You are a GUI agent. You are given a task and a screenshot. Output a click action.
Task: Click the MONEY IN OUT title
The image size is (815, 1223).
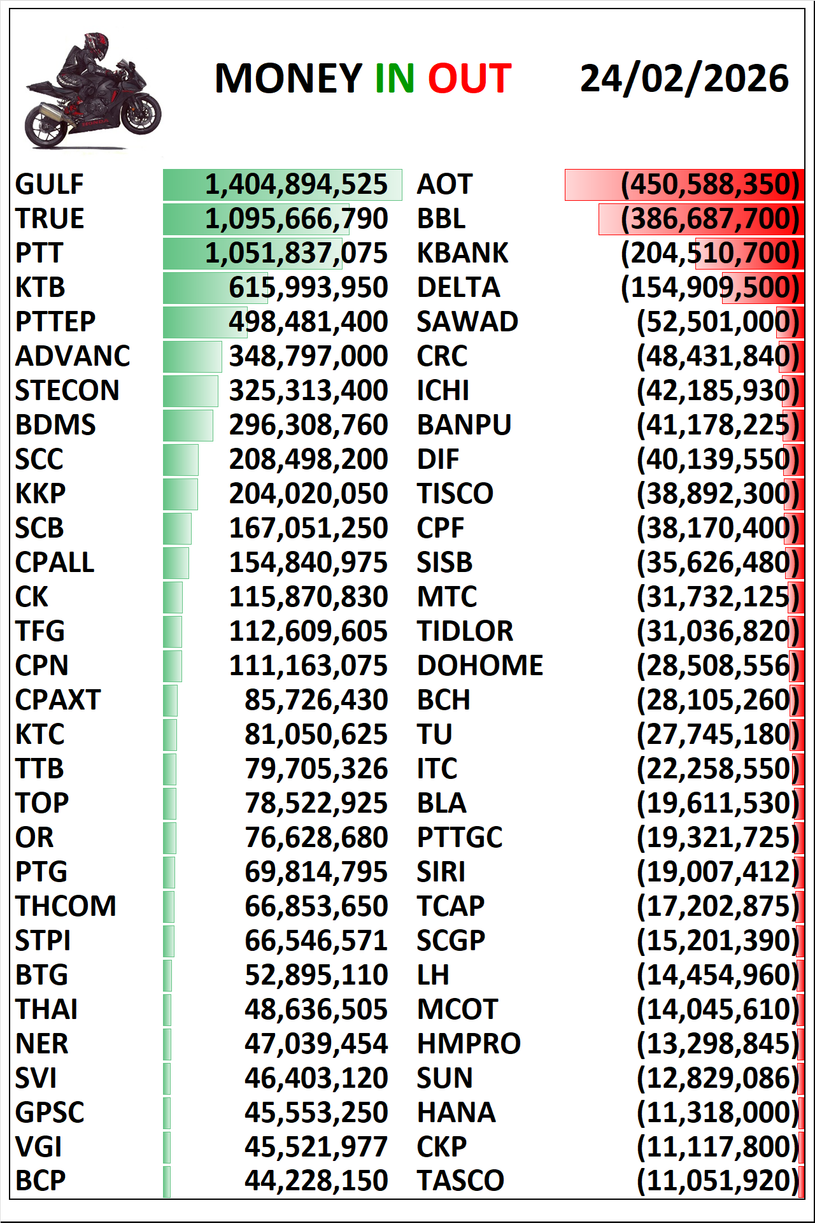[363, 79]
